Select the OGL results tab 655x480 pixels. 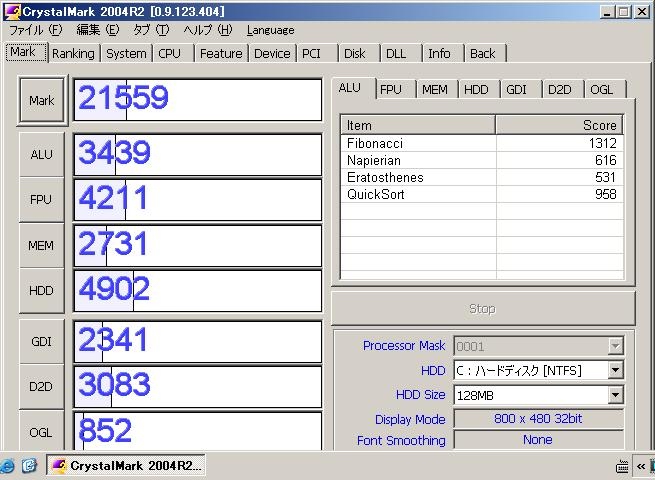[x=601, y=89]
